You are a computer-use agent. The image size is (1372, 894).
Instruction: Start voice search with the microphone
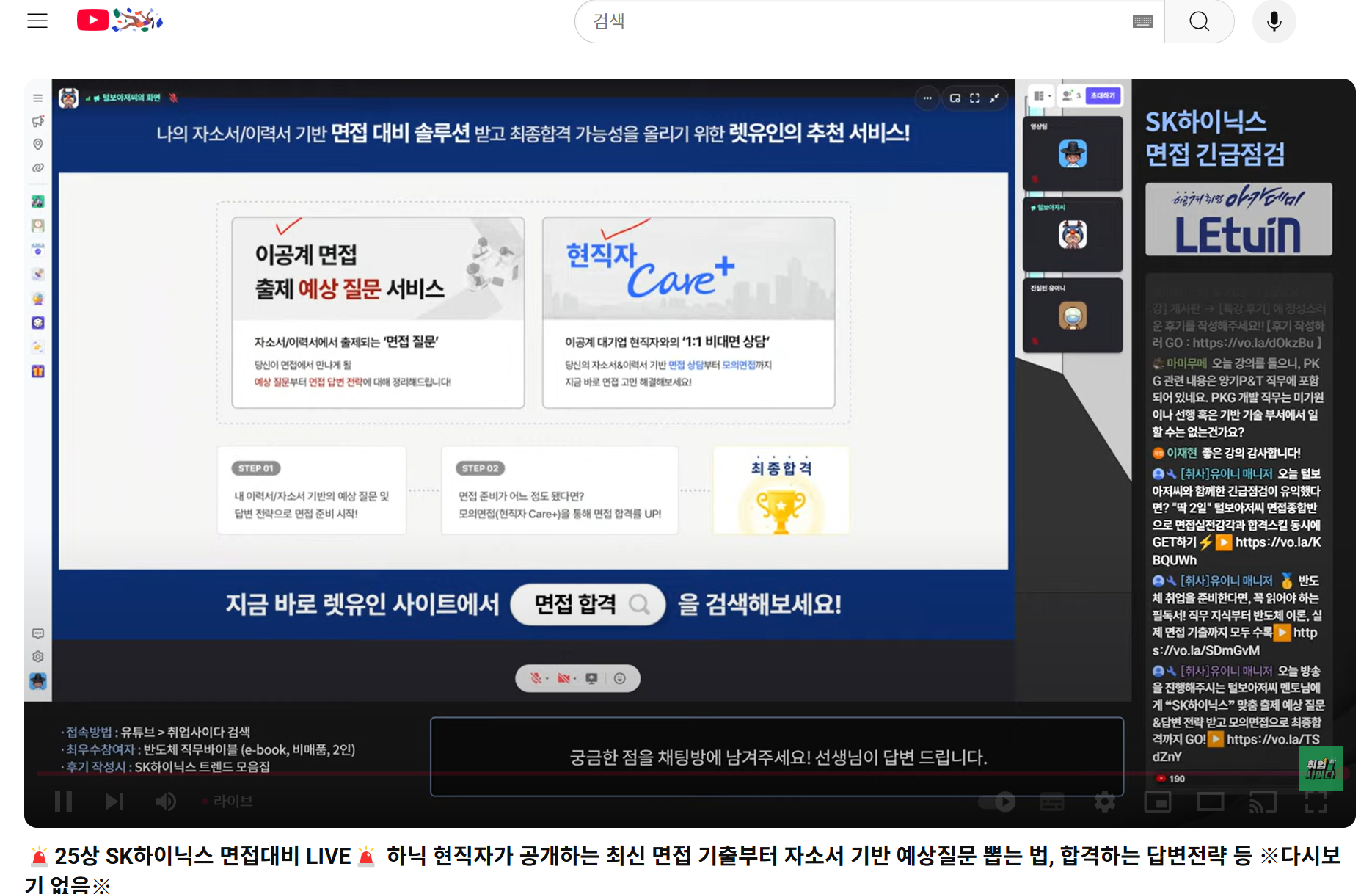1274,21
